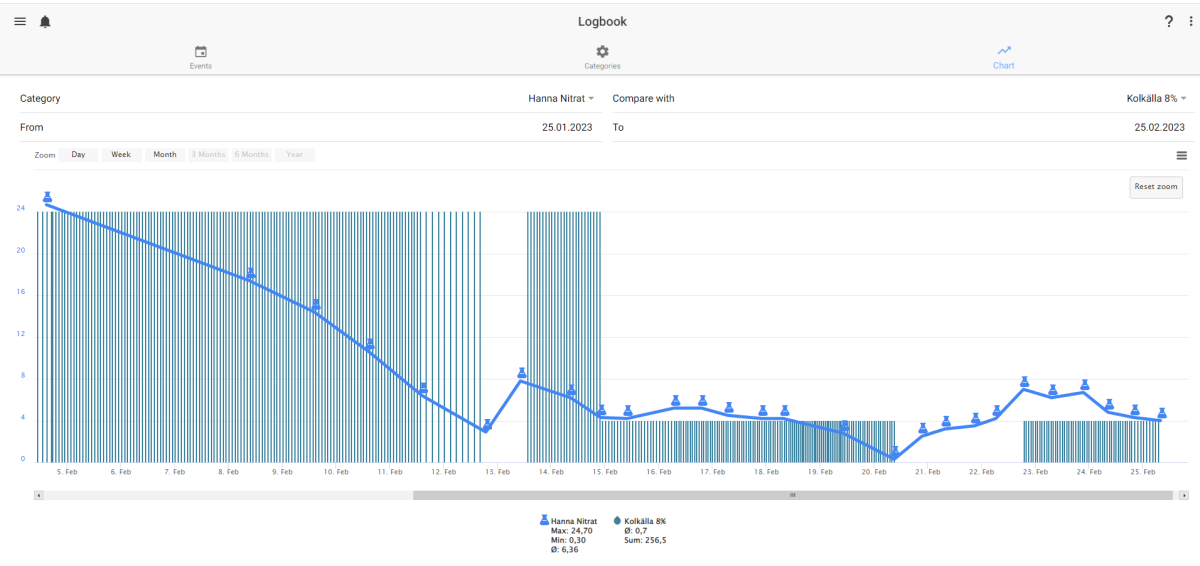Switch to the Events tab
Screen dimensions: 1200x566
coord(201,57)
